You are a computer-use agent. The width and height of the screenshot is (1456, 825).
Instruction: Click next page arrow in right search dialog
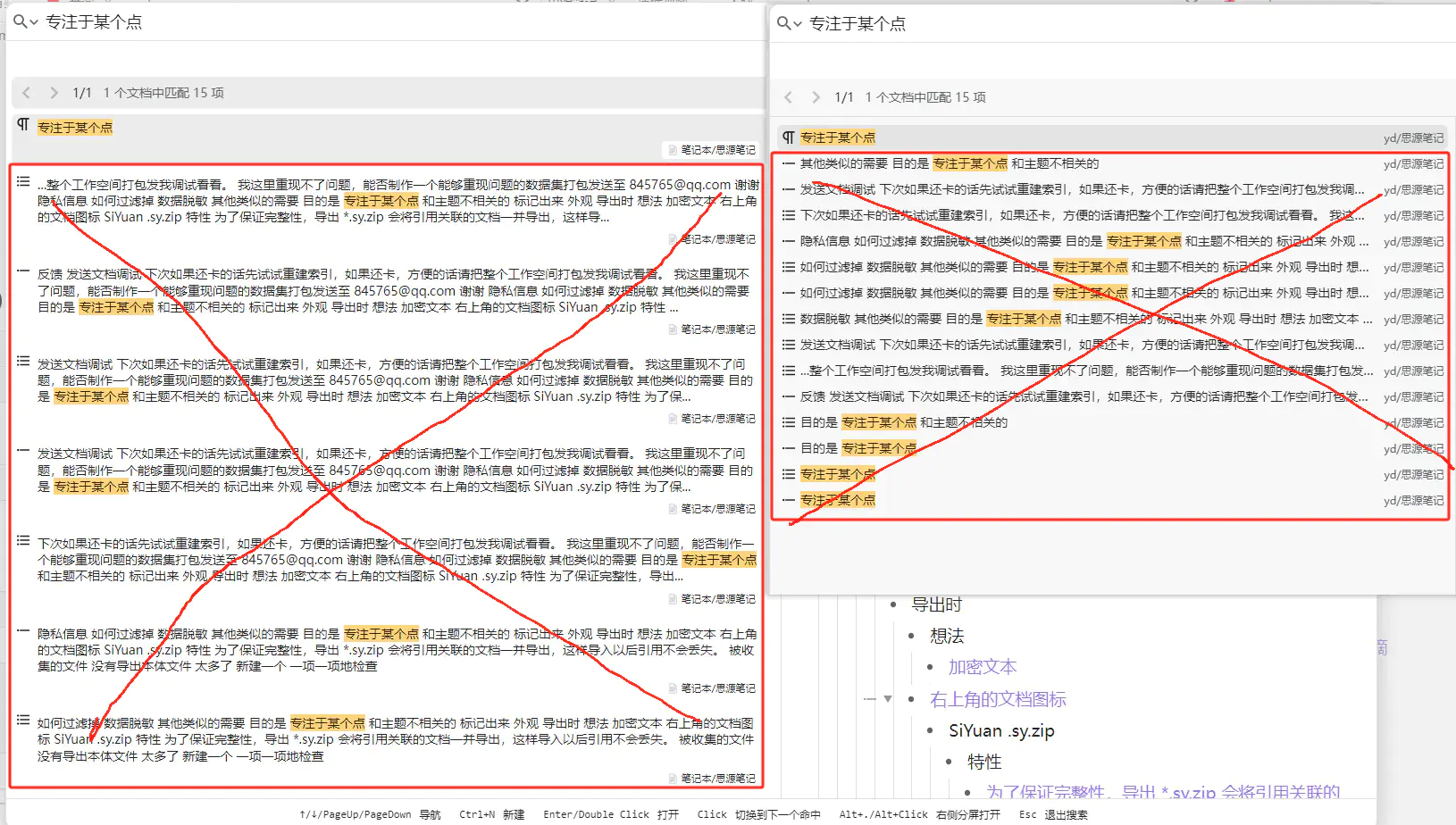[x=816, y=97]
